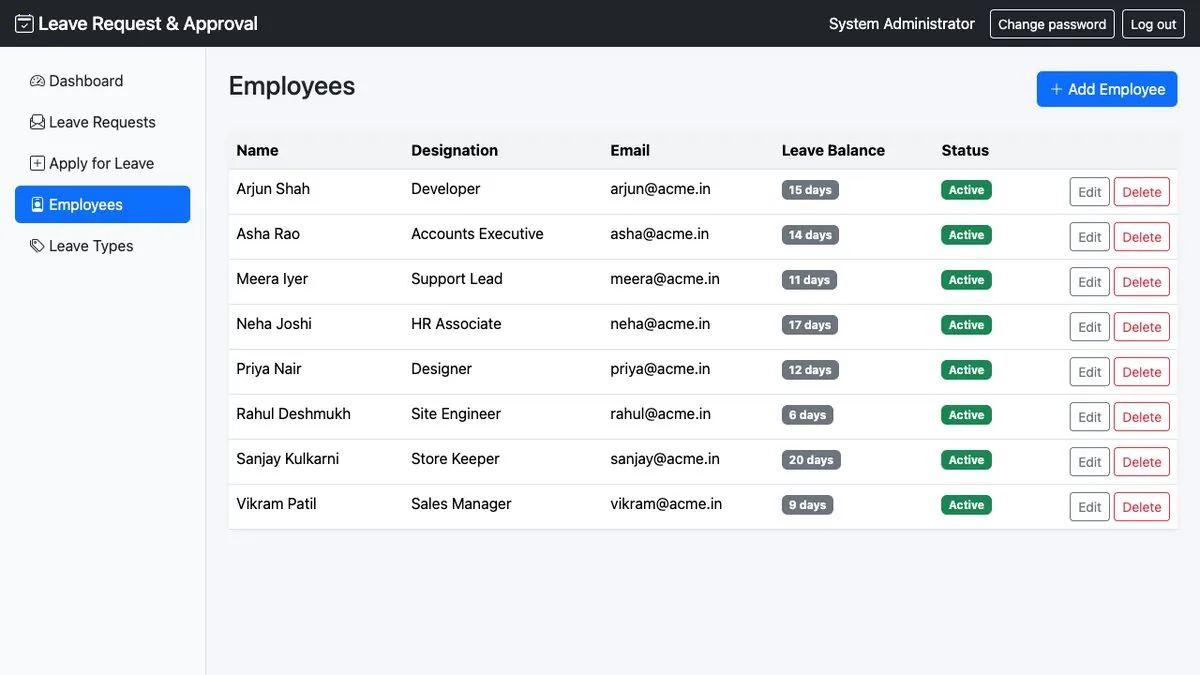Image resolution: width=1200 pixels, height=675 pixels.
Task: Click the 6 days balance badge
Action: coord(807,415)
